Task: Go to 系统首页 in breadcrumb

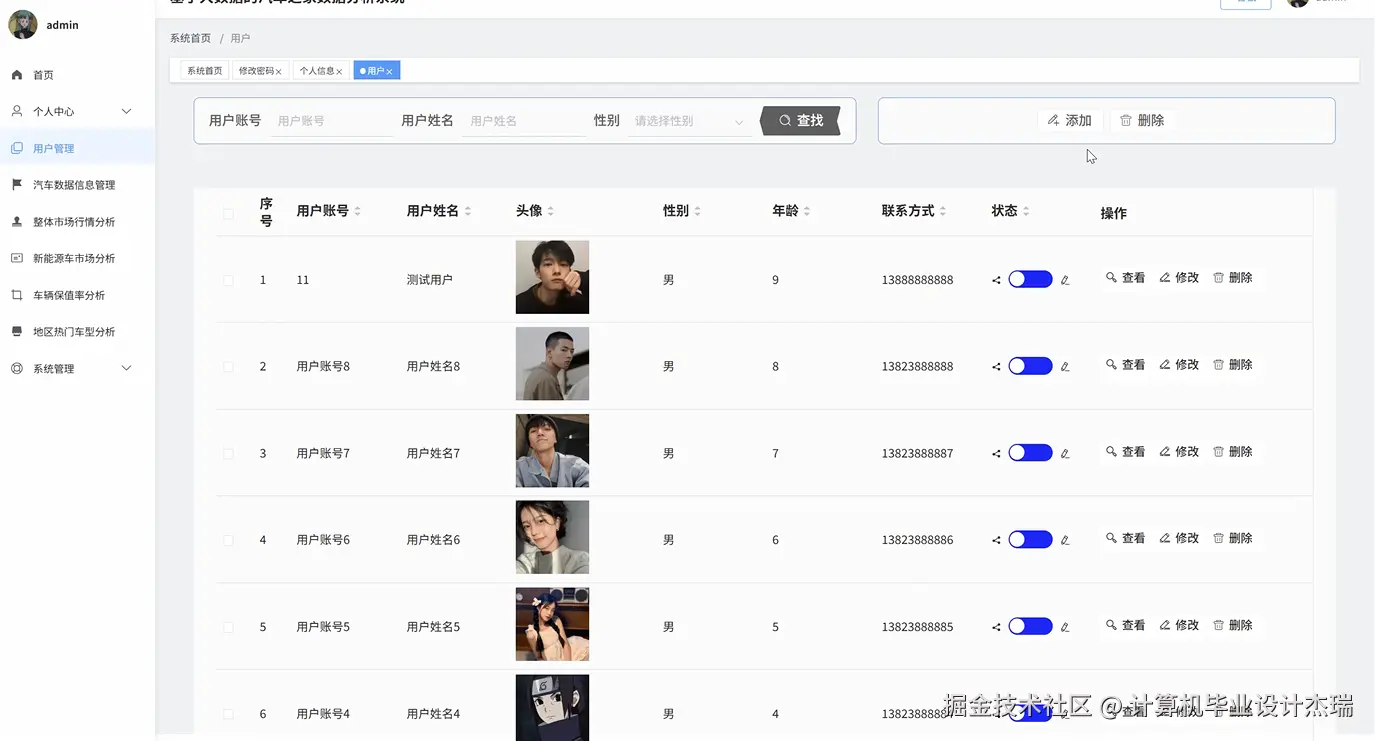Action: [x=190, y=38]
